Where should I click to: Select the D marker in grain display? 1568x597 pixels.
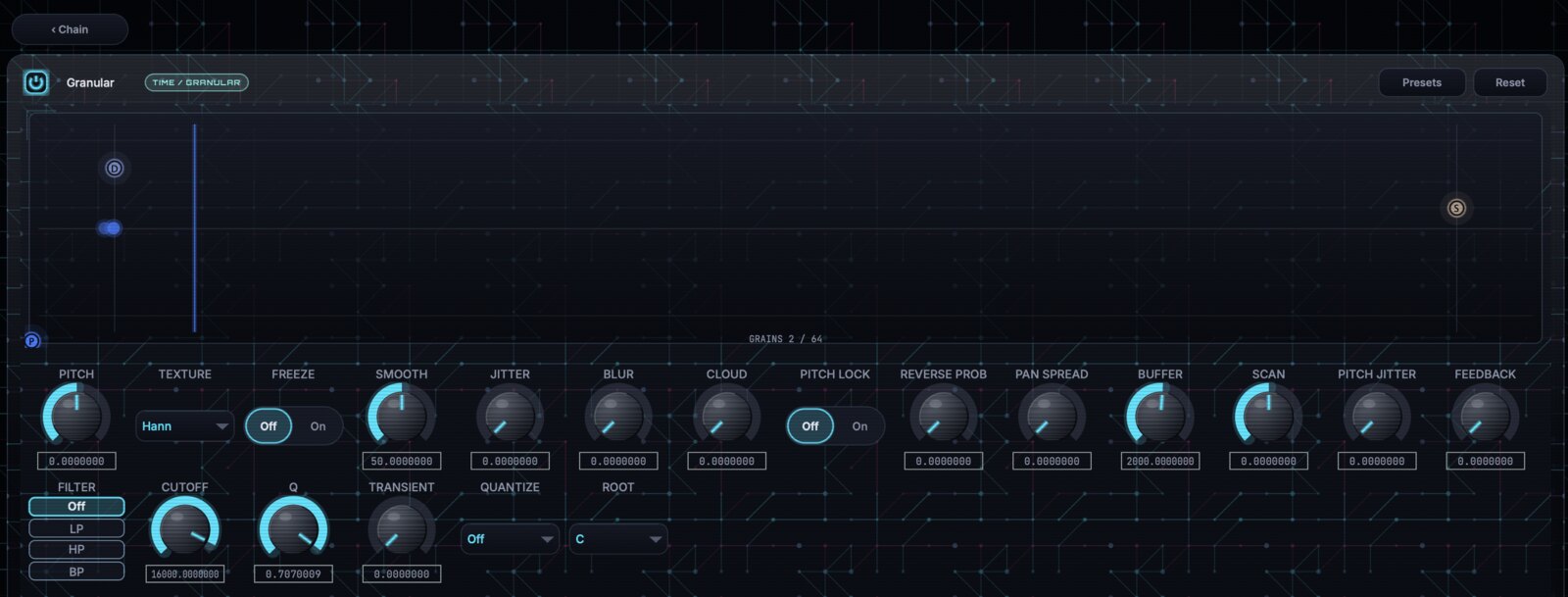click(115, 169)
